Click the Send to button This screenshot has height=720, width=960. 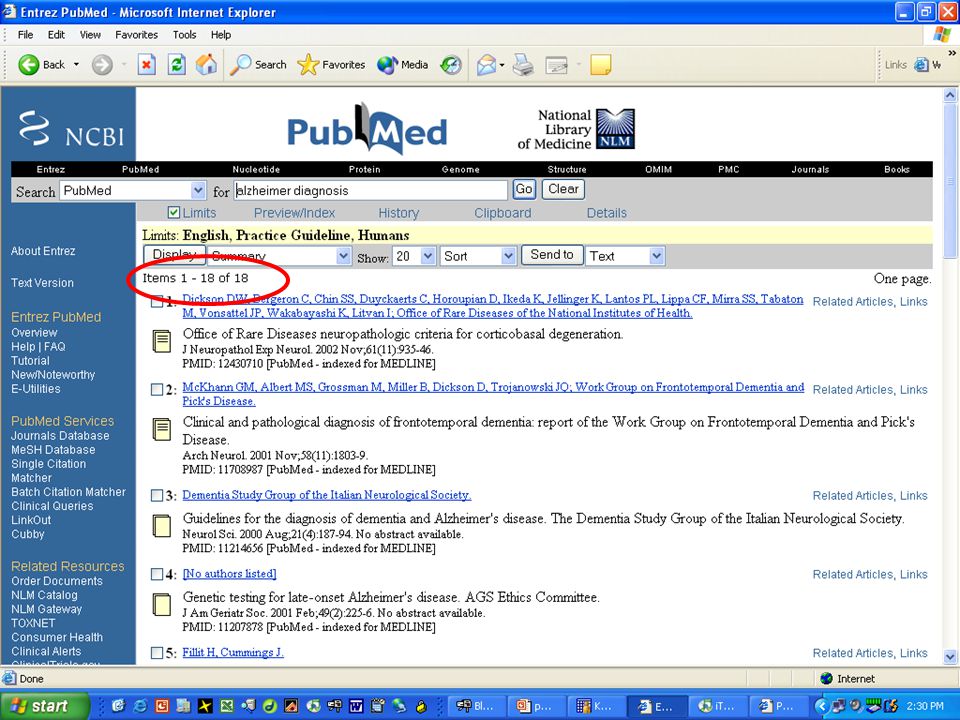tap(552, 255)
